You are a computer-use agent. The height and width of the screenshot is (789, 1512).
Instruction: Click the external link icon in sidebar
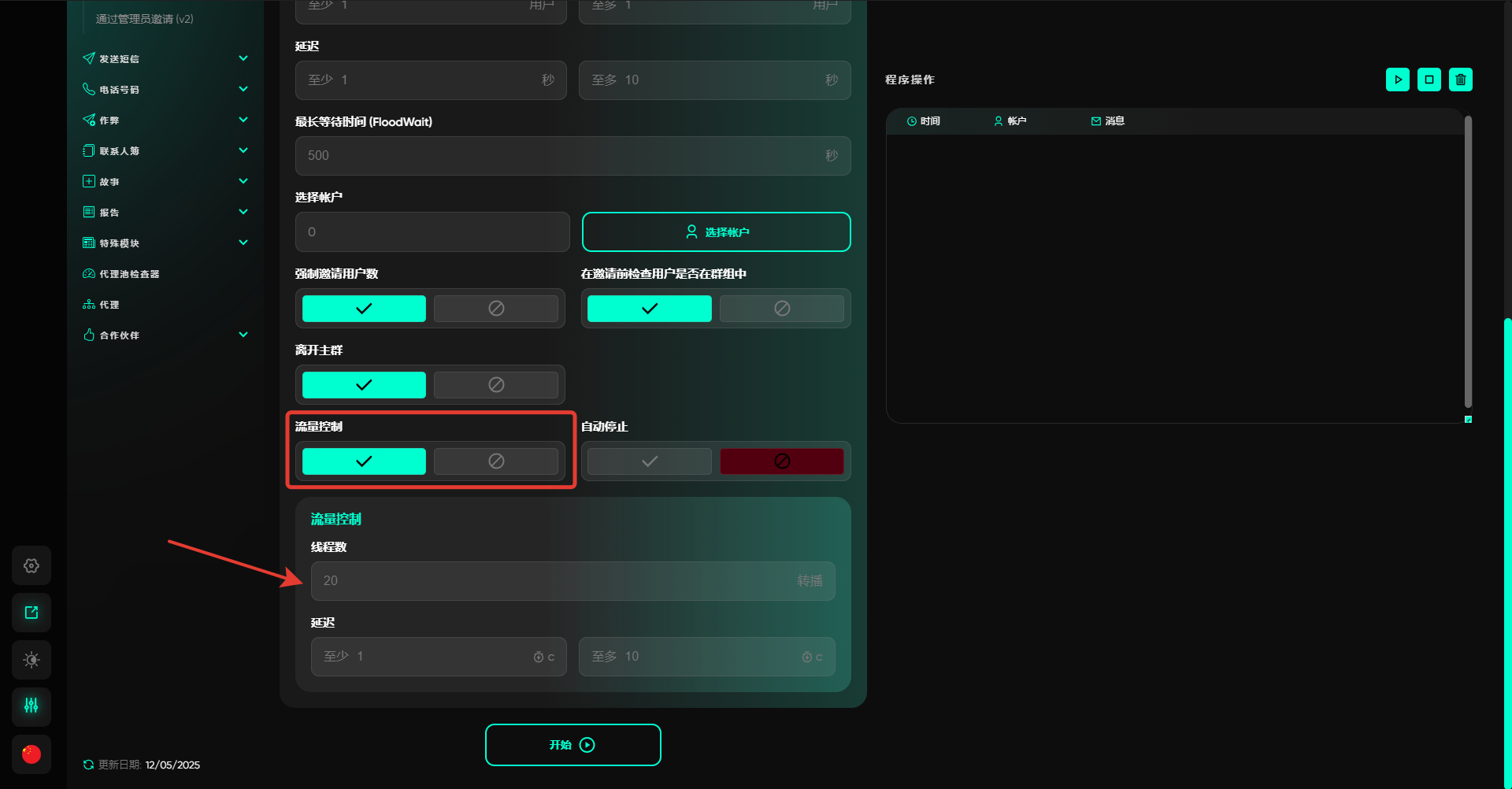tap(31, 613)
